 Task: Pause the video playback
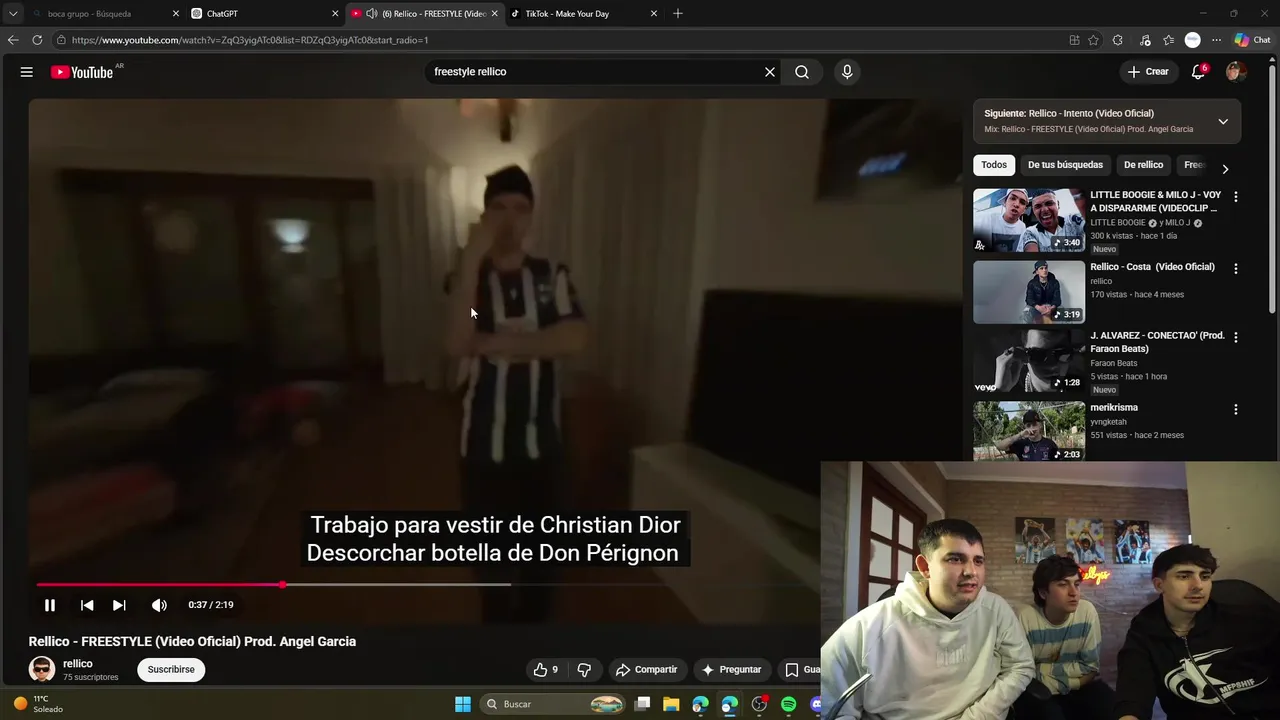50,605
